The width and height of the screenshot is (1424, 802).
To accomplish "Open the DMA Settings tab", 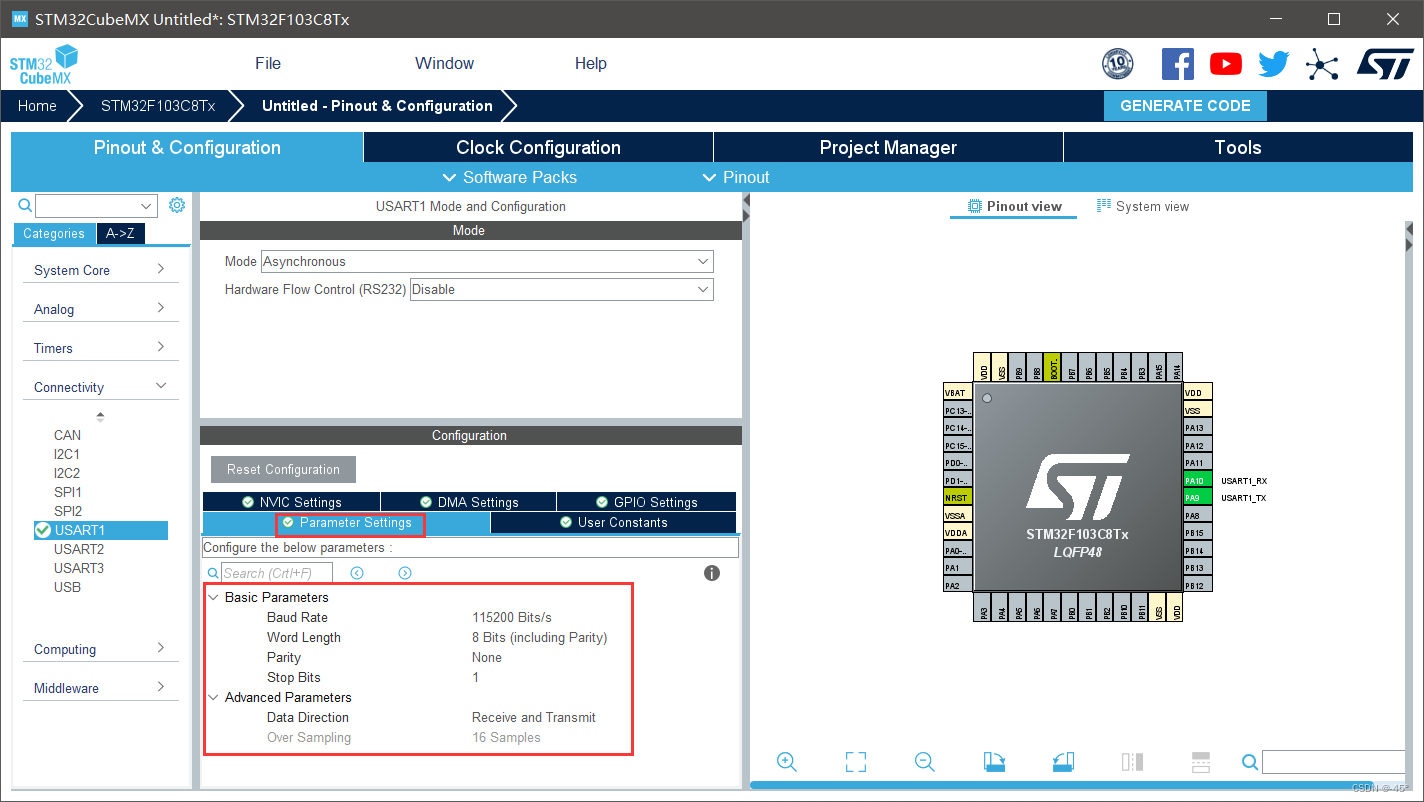I will pyautogui.click(x=469, y=502).
